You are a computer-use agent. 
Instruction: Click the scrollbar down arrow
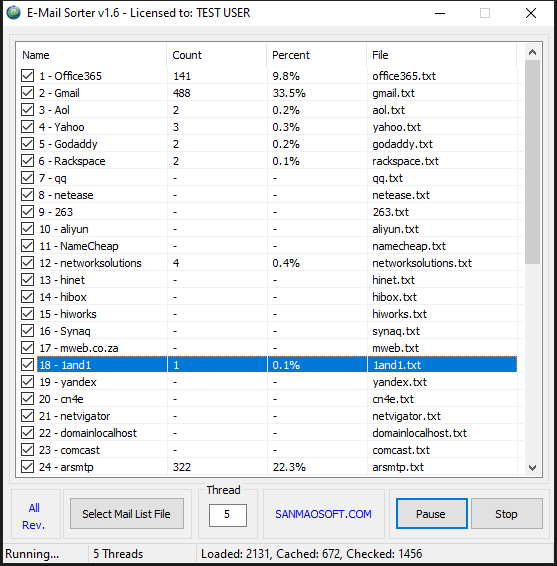532,468
